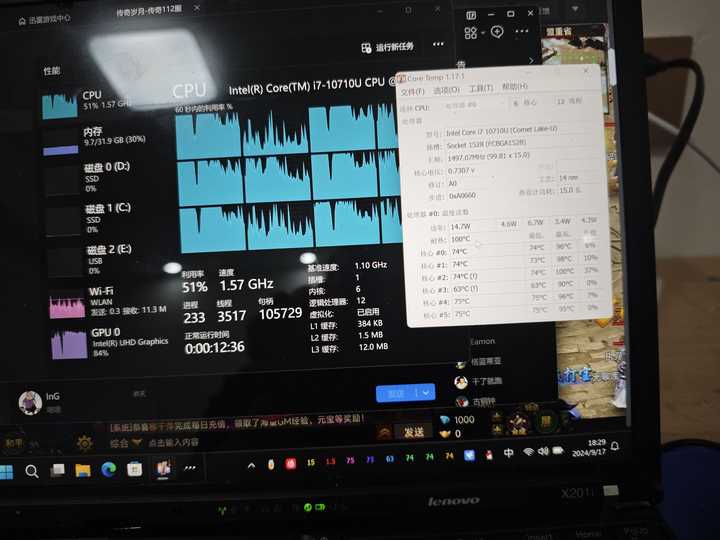Select 磁盘 0 (D:) in the sidebar
Viewport: 720px width, 540px height.
pos(90,180)
